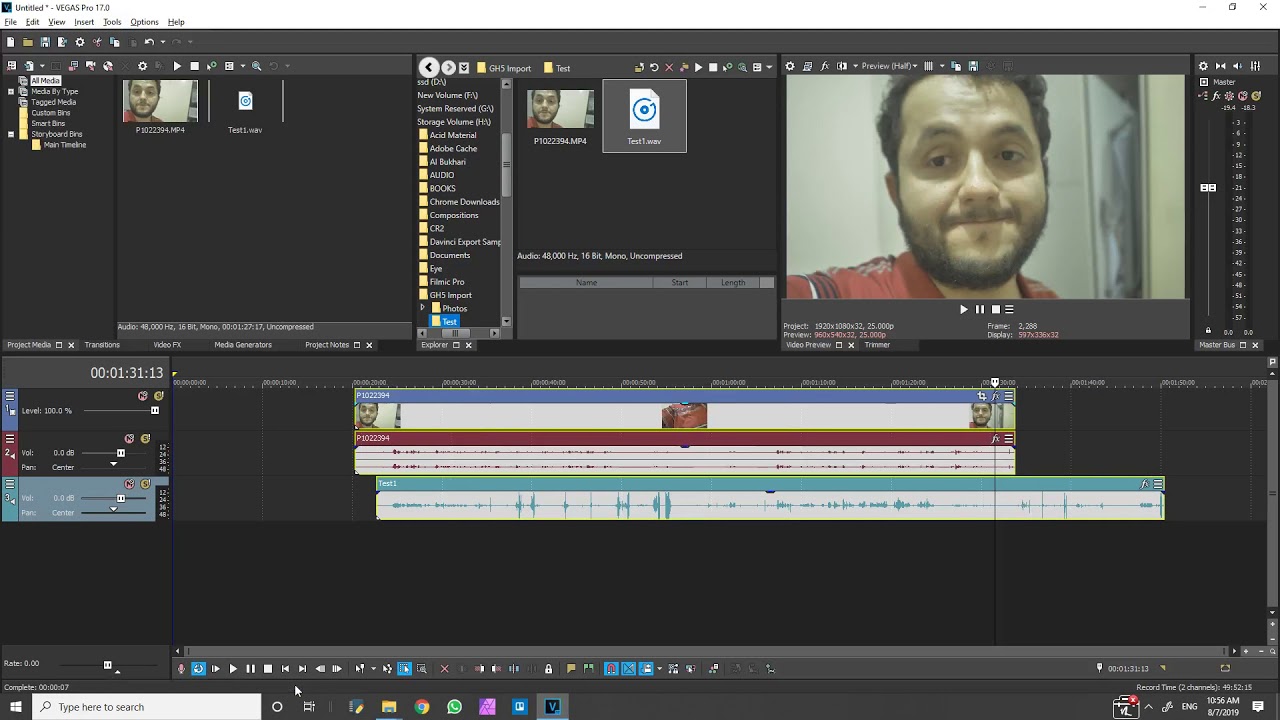The image size is (1280, 720).
Task: Collapse the Storyboard Bins node
Action: 11,134
